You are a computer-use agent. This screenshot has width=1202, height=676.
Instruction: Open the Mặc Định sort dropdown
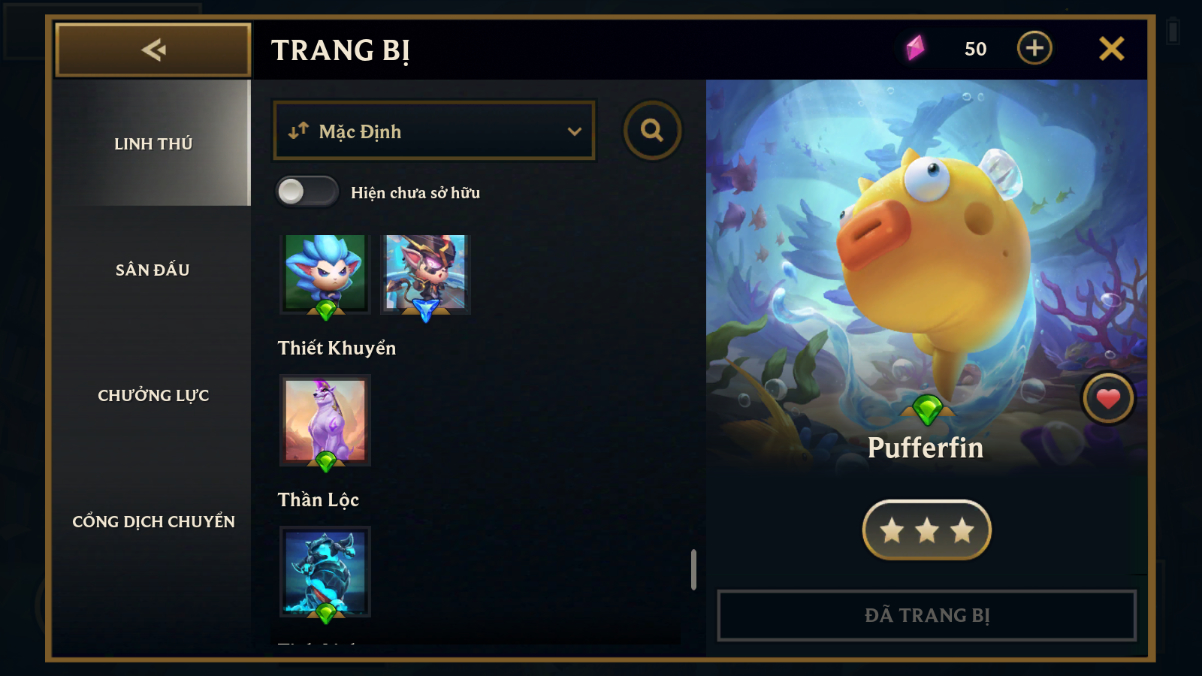tap(434, 131)
